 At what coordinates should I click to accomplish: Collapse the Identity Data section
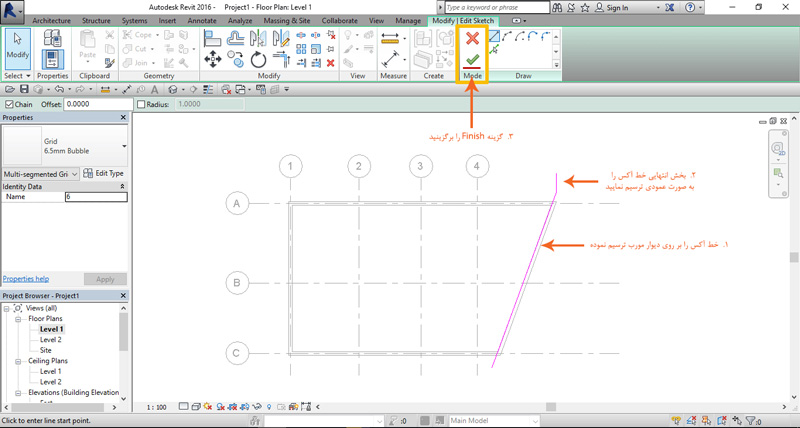click(122, 187)
